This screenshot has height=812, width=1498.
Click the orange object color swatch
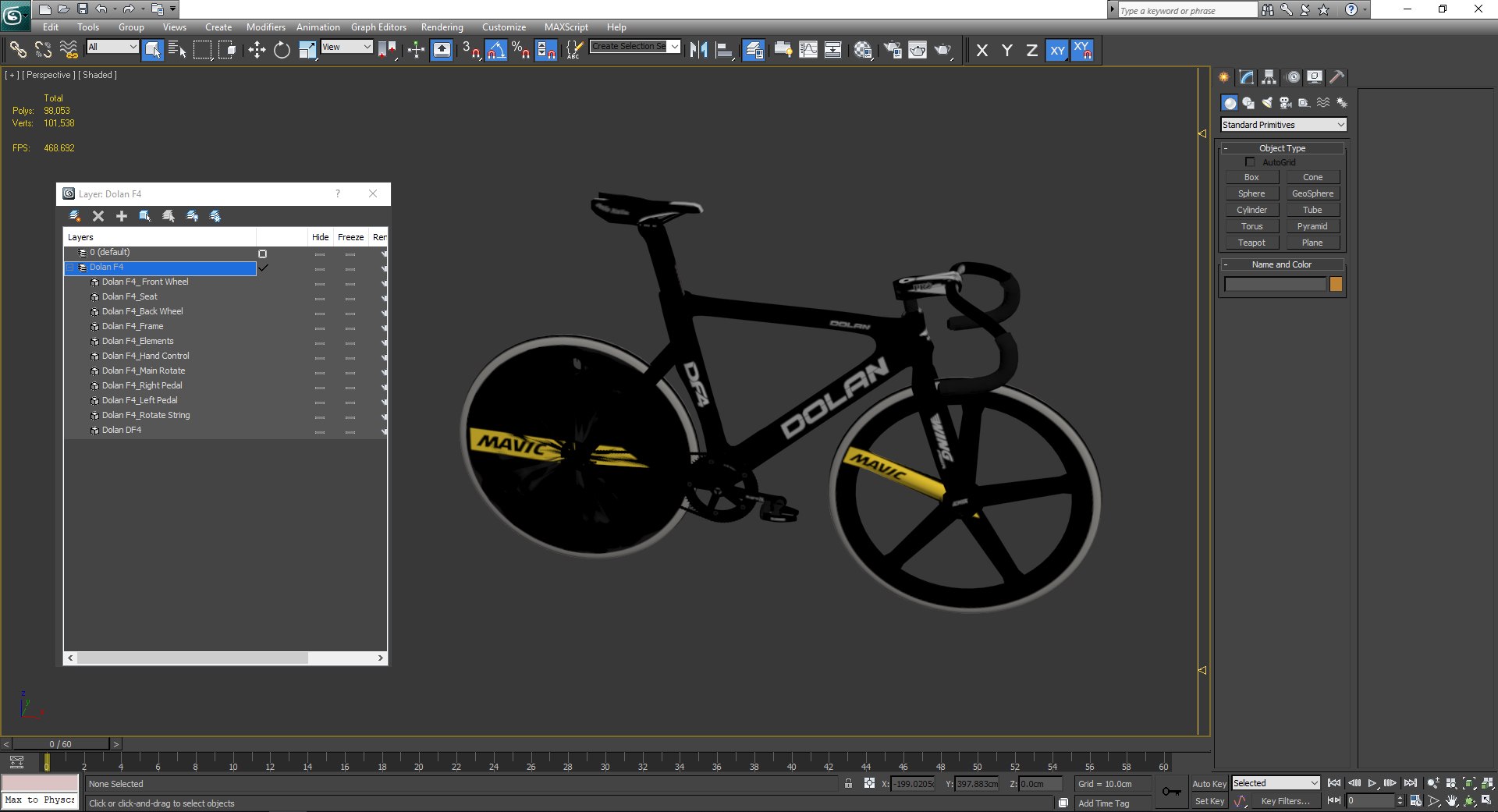(1336, 285)
